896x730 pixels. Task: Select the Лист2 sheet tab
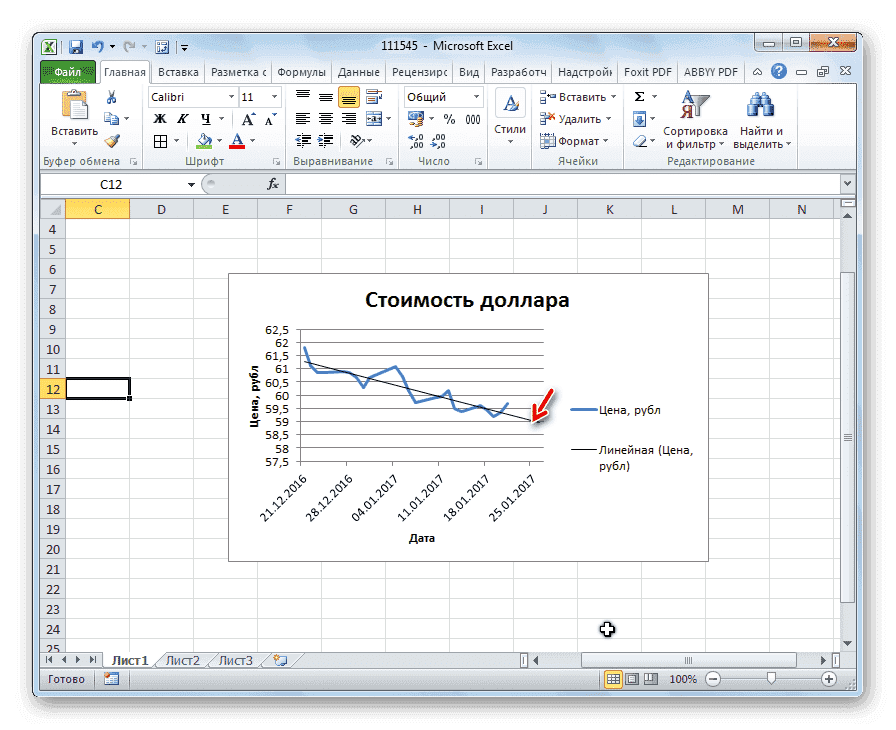[182, 660]
